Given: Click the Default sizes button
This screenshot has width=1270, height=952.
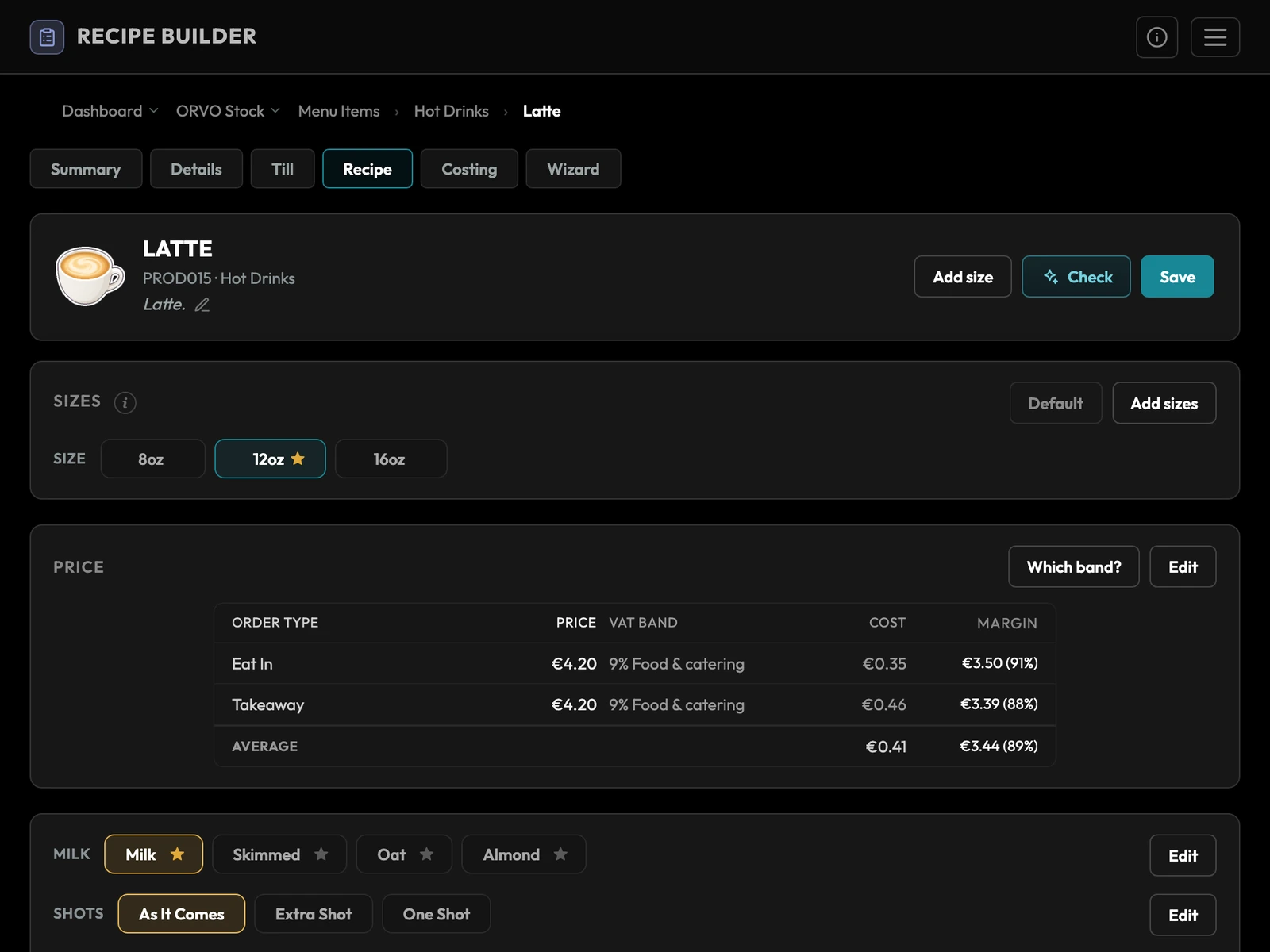Looking at the screenshot, I should coord(1056,403).
